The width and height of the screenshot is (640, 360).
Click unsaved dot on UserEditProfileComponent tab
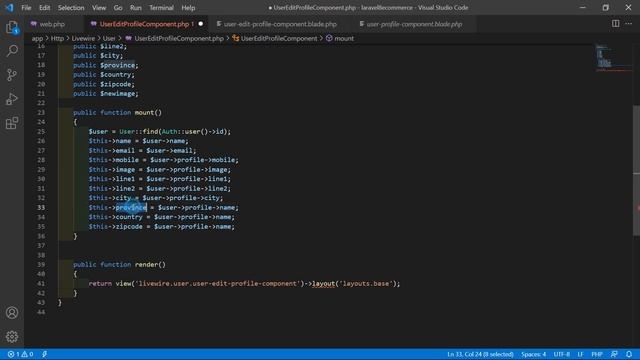click(200, 24)
